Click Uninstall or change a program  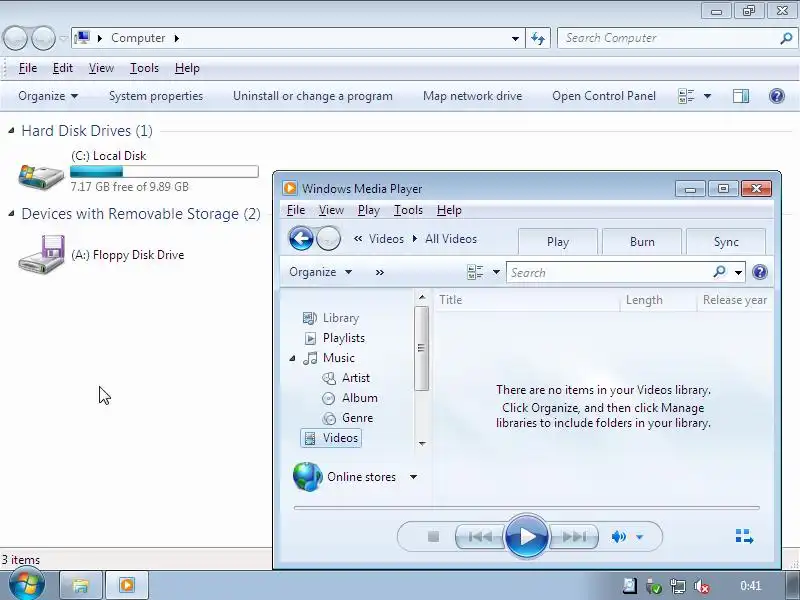(313, 96)
